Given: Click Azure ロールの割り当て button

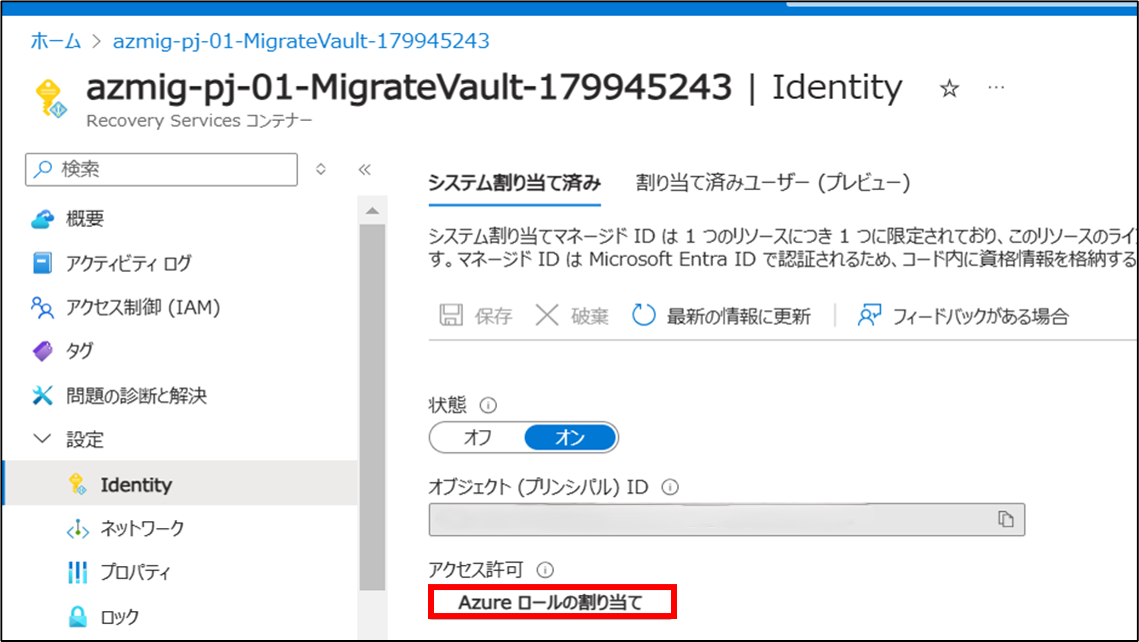Looking at the screenshot, I should pyautogui.click(x=551, y=602).
